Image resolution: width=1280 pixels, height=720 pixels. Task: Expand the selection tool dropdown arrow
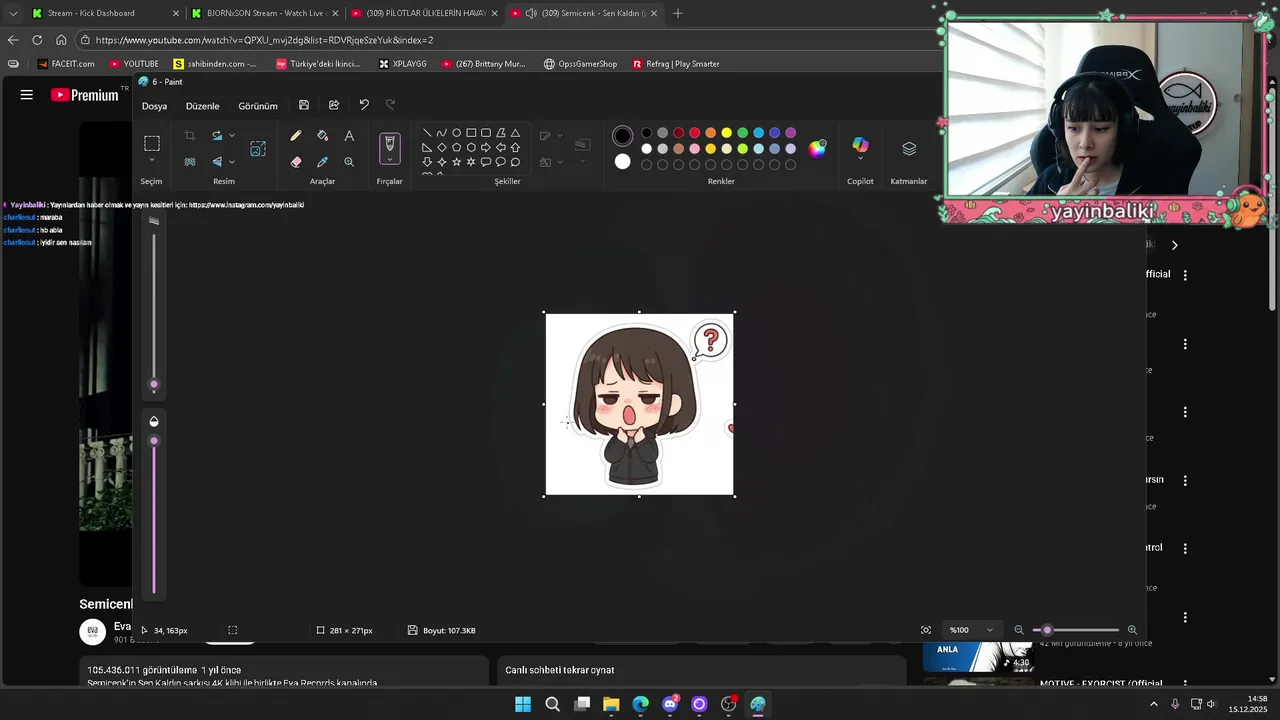point(152,160)
